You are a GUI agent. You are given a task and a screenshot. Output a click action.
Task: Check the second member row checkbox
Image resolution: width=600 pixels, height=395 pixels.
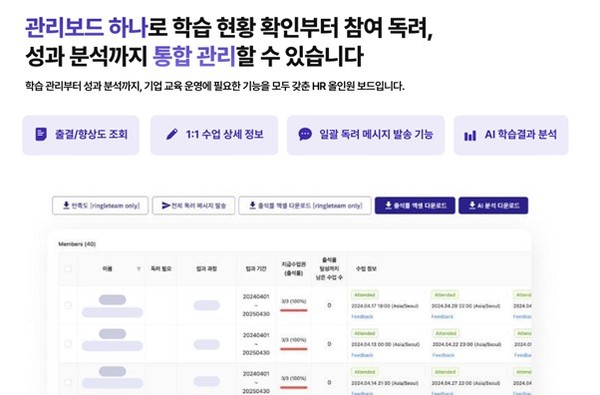pyautogui.click(x=68, y=344)
